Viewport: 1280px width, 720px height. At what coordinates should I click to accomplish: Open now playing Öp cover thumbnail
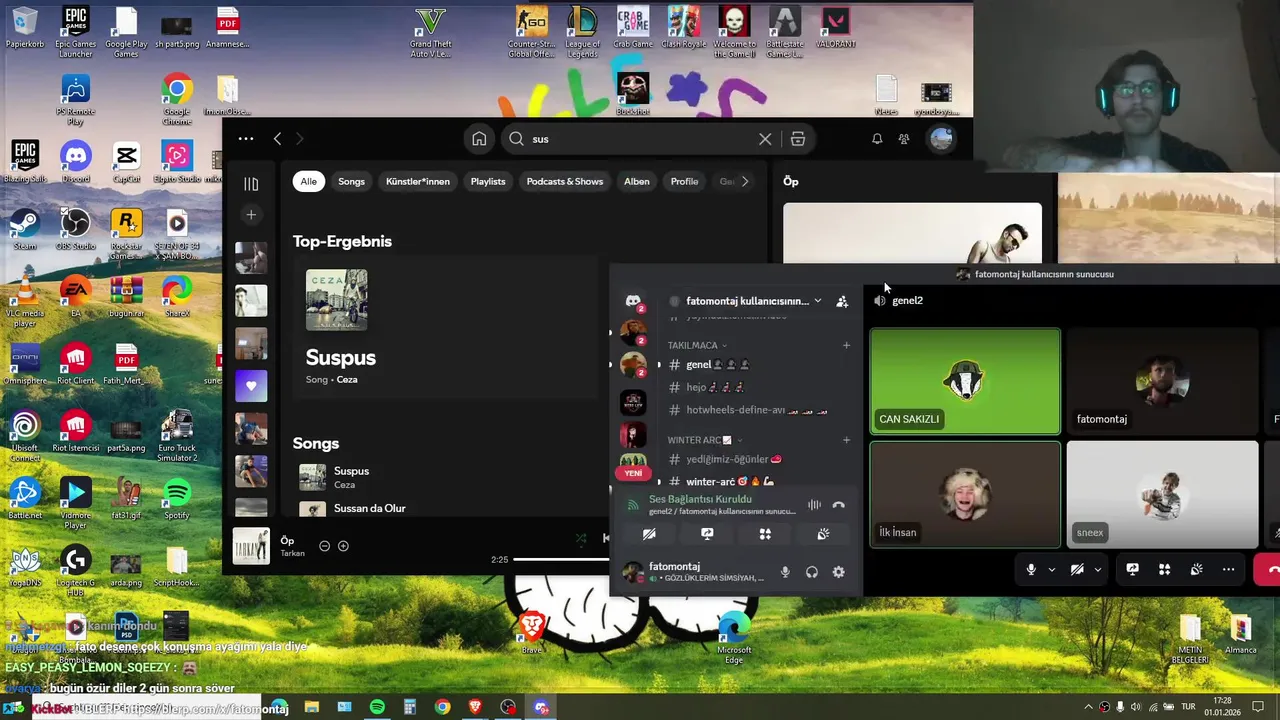click(x=251, y=546)
